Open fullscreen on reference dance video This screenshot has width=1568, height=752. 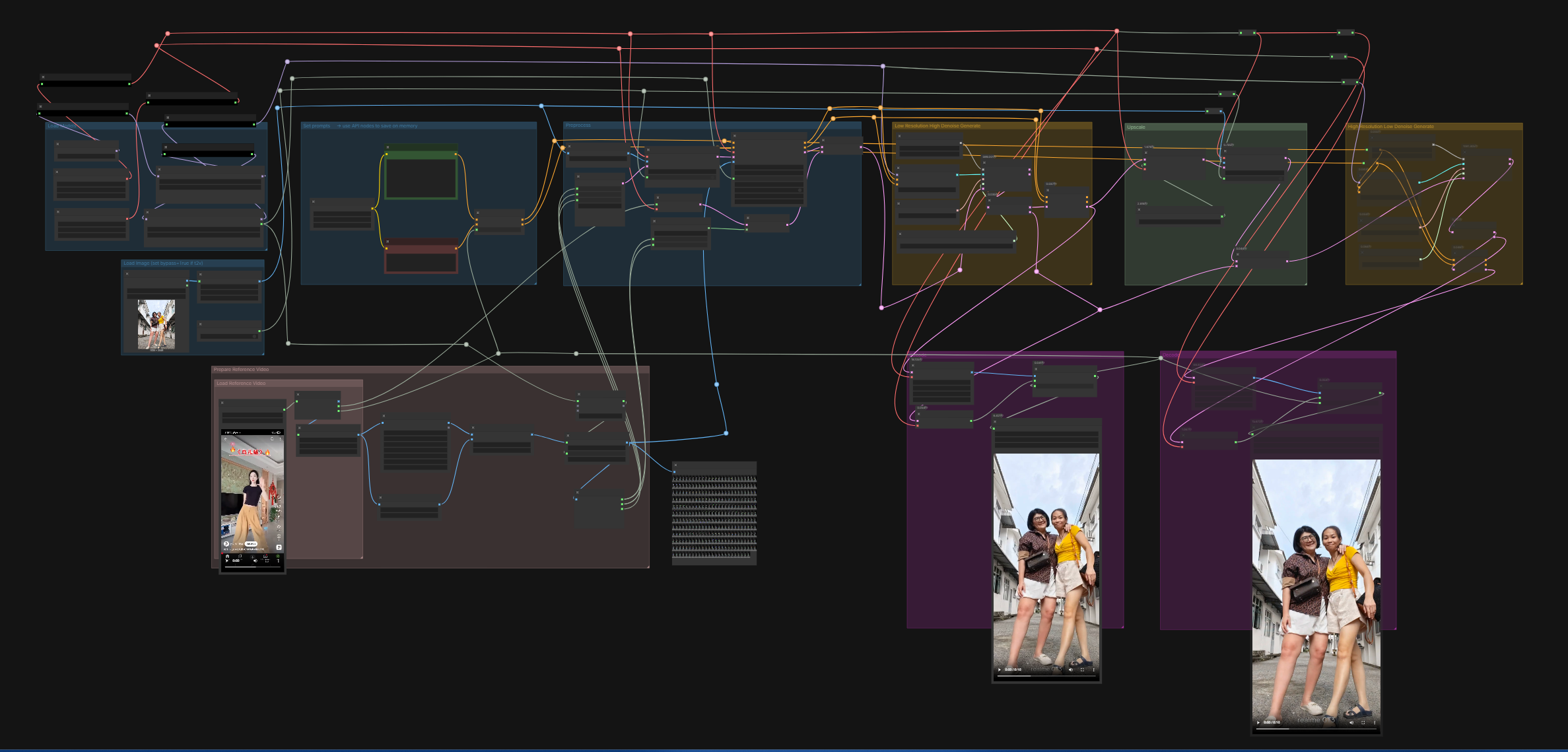tap(267, 561)
